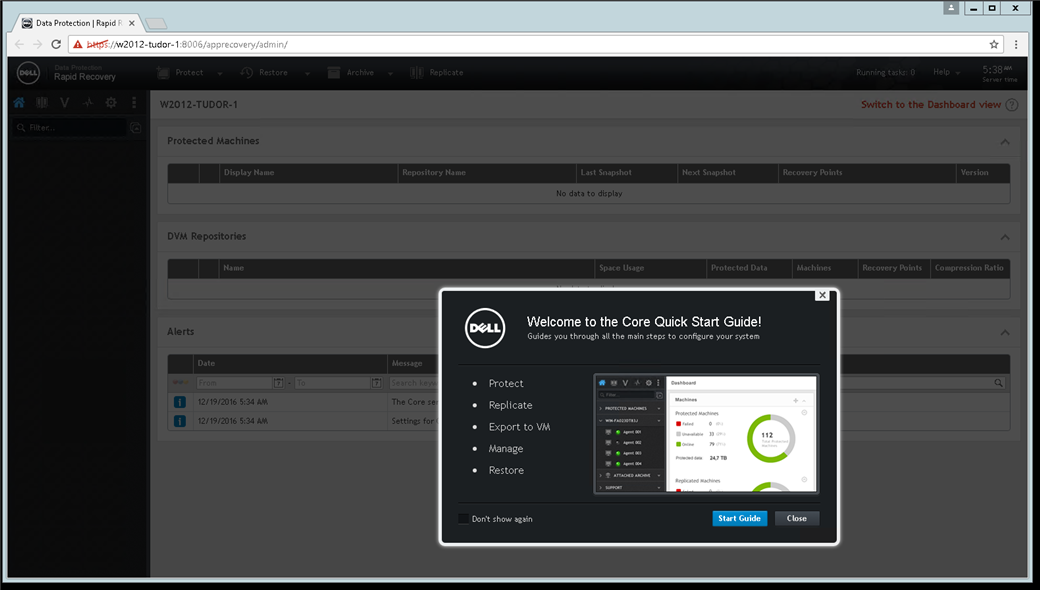Click the Running tasks indicator
Image resolution: width=1040 pixels, height=590 pixels.
pyautogui.click(x=885, y=72)
